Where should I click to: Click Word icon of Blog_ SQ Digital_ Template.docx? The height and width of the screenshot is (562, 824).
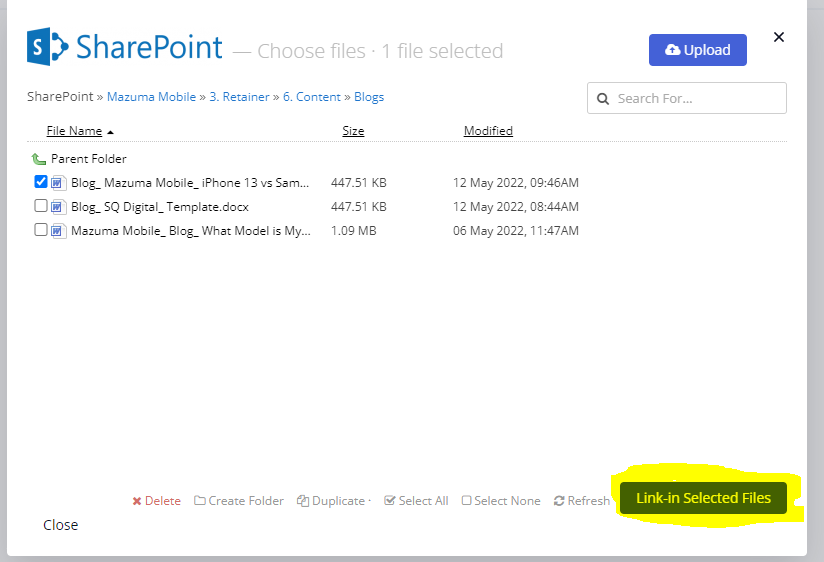pyautogui.click(x=58, y=207)
